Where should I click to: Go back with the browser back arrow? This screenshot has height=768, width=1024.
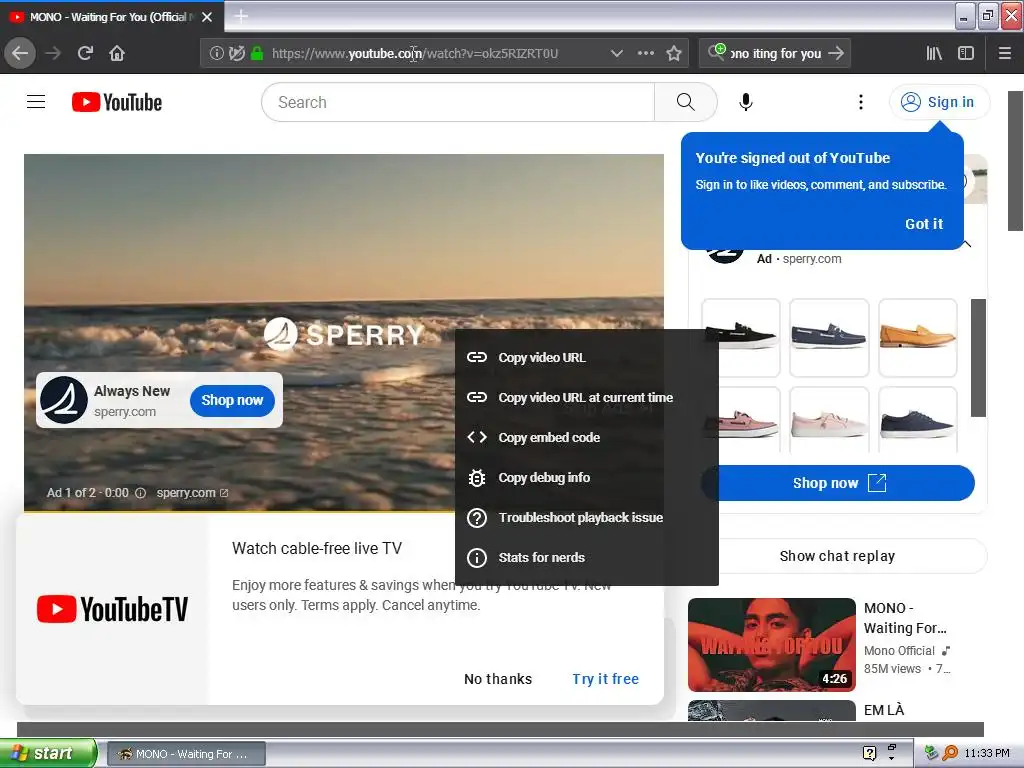(20, 53)
